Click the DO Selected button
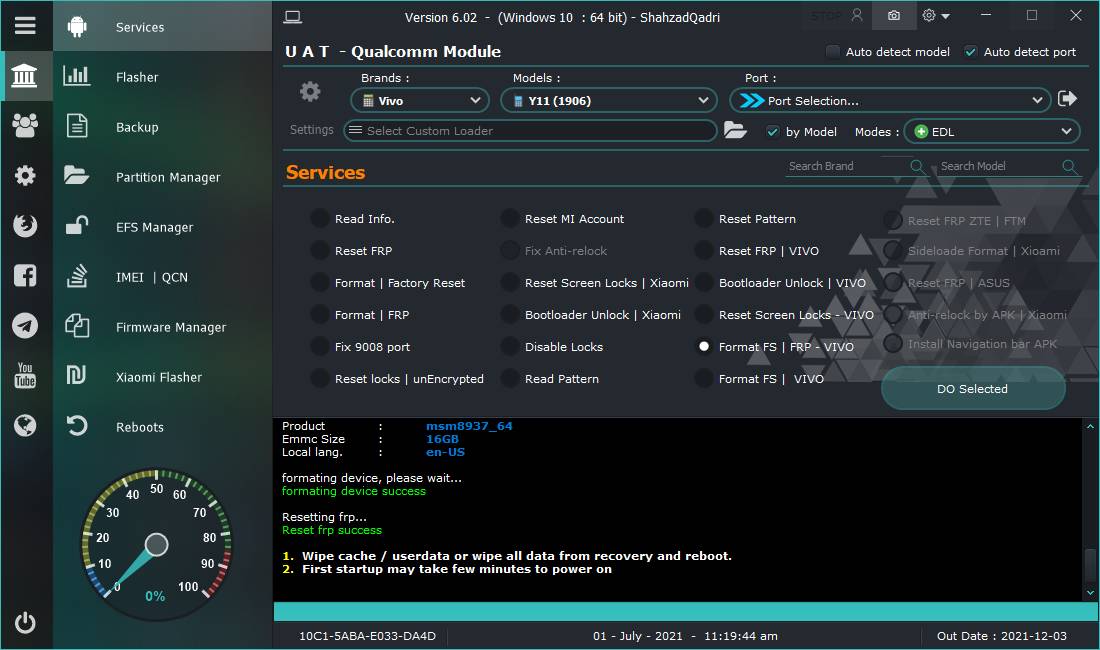This screenshot has width=1100, height=650. (x=973, y=388)
